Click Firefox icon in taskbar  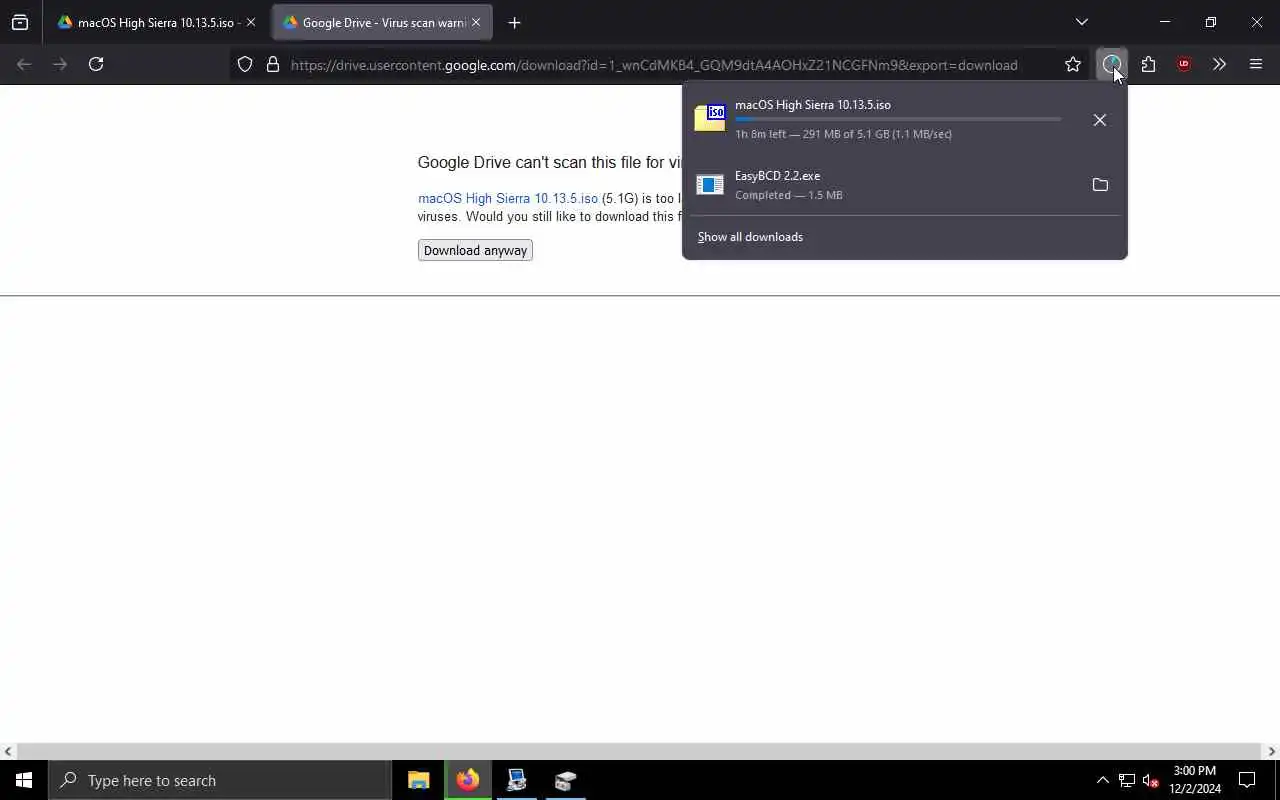click(468, 780)
